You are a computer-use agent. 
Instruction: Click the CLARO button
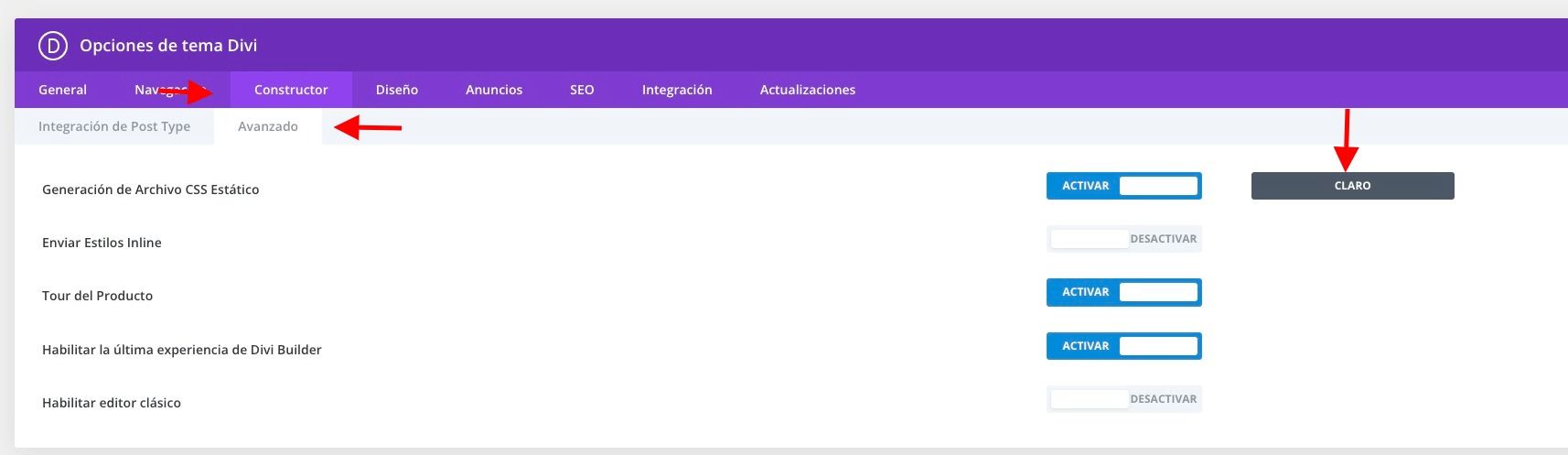pos(1352,186)
